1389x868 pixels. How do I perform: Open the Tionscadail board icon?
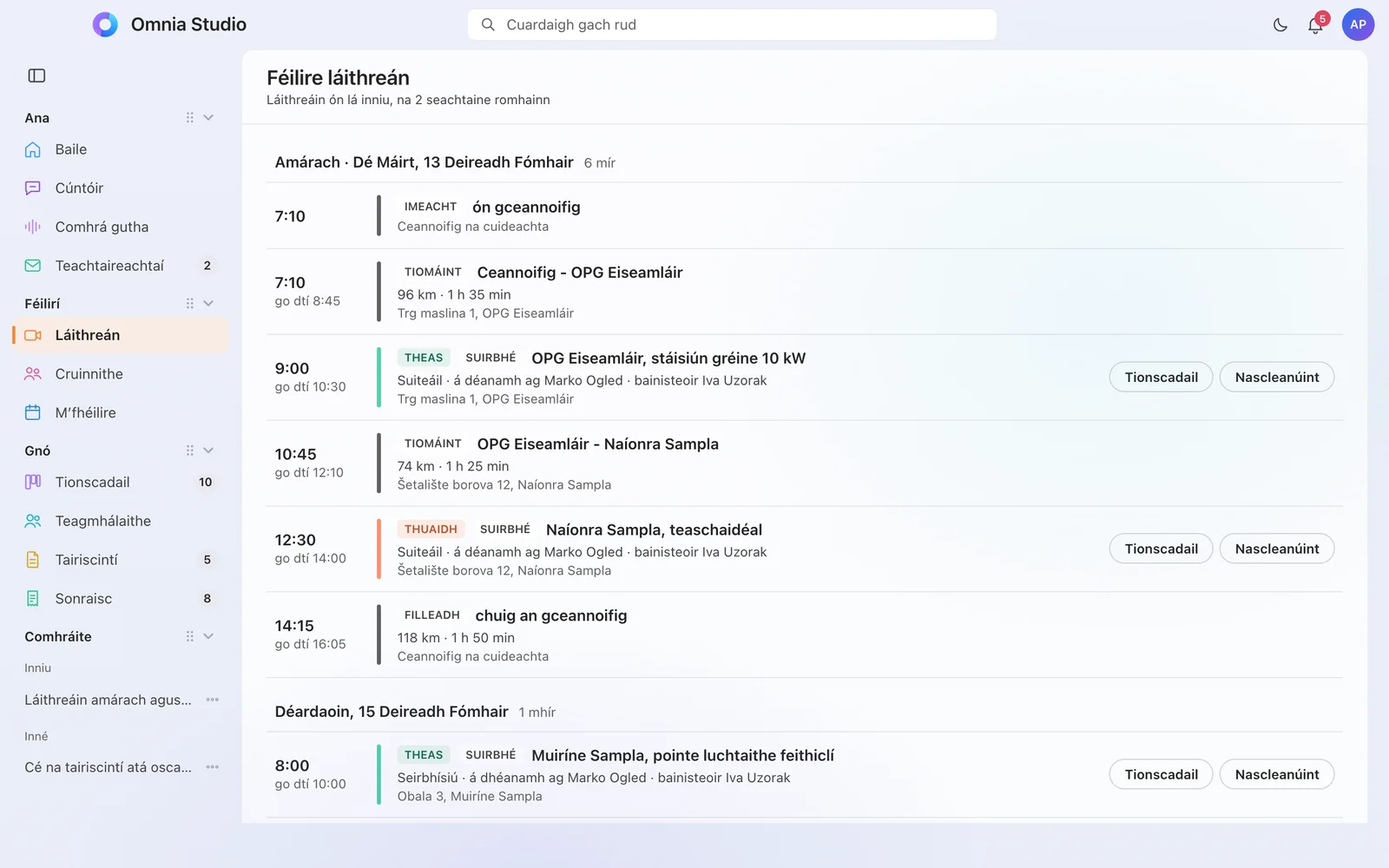tap(33, 482)
